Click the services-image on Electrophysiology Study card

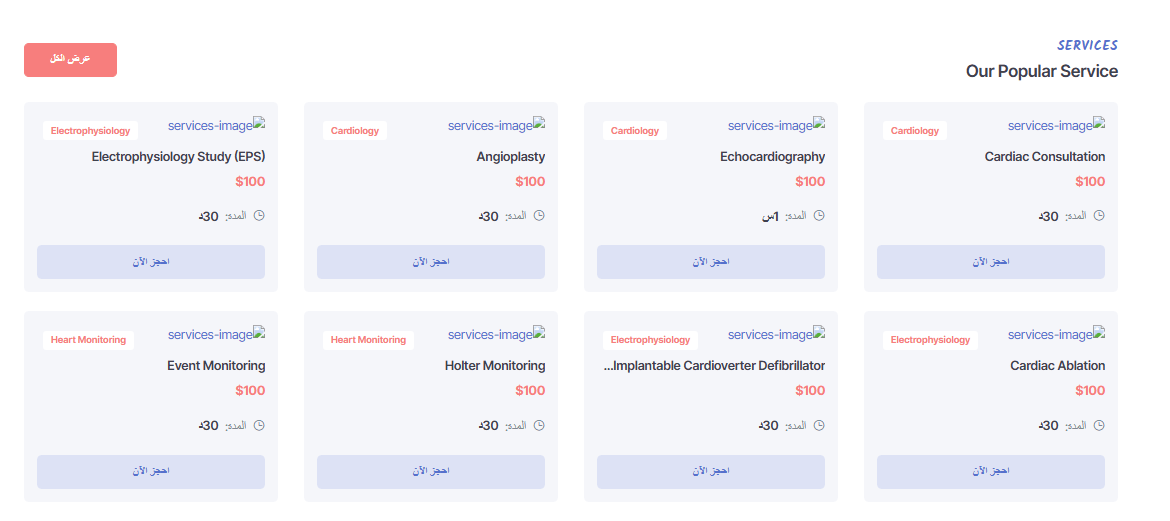click(x=216, y=125)
